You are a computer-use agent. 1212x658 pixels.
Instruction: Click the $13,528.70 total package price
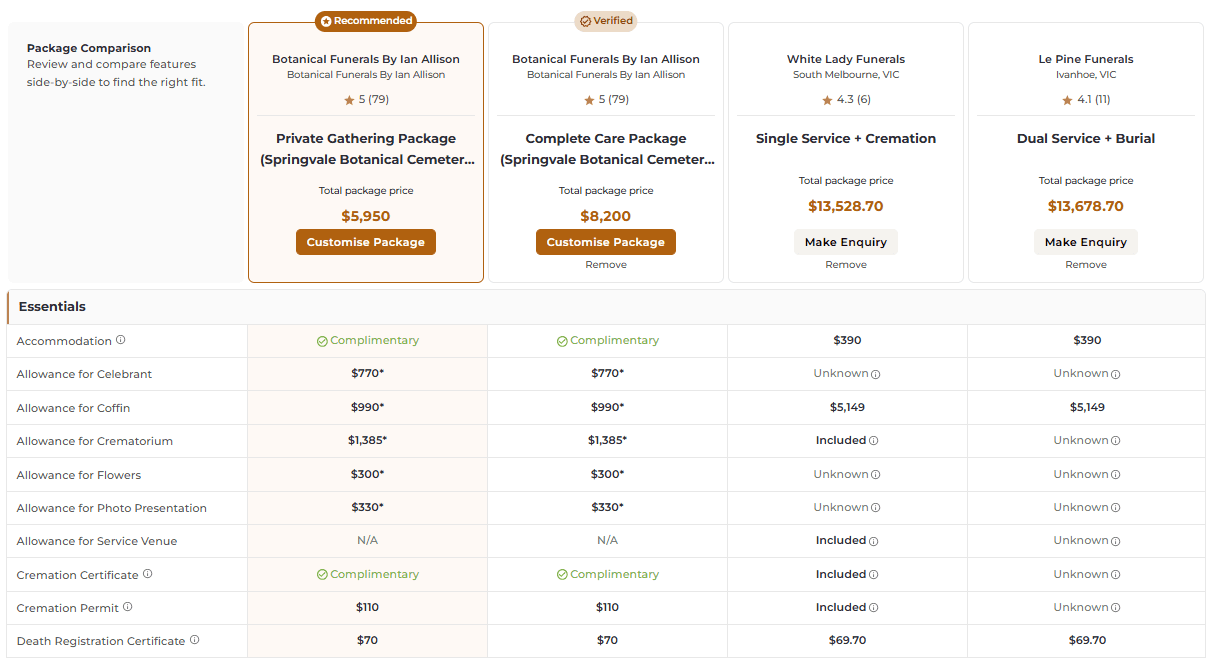click(846, 206)
